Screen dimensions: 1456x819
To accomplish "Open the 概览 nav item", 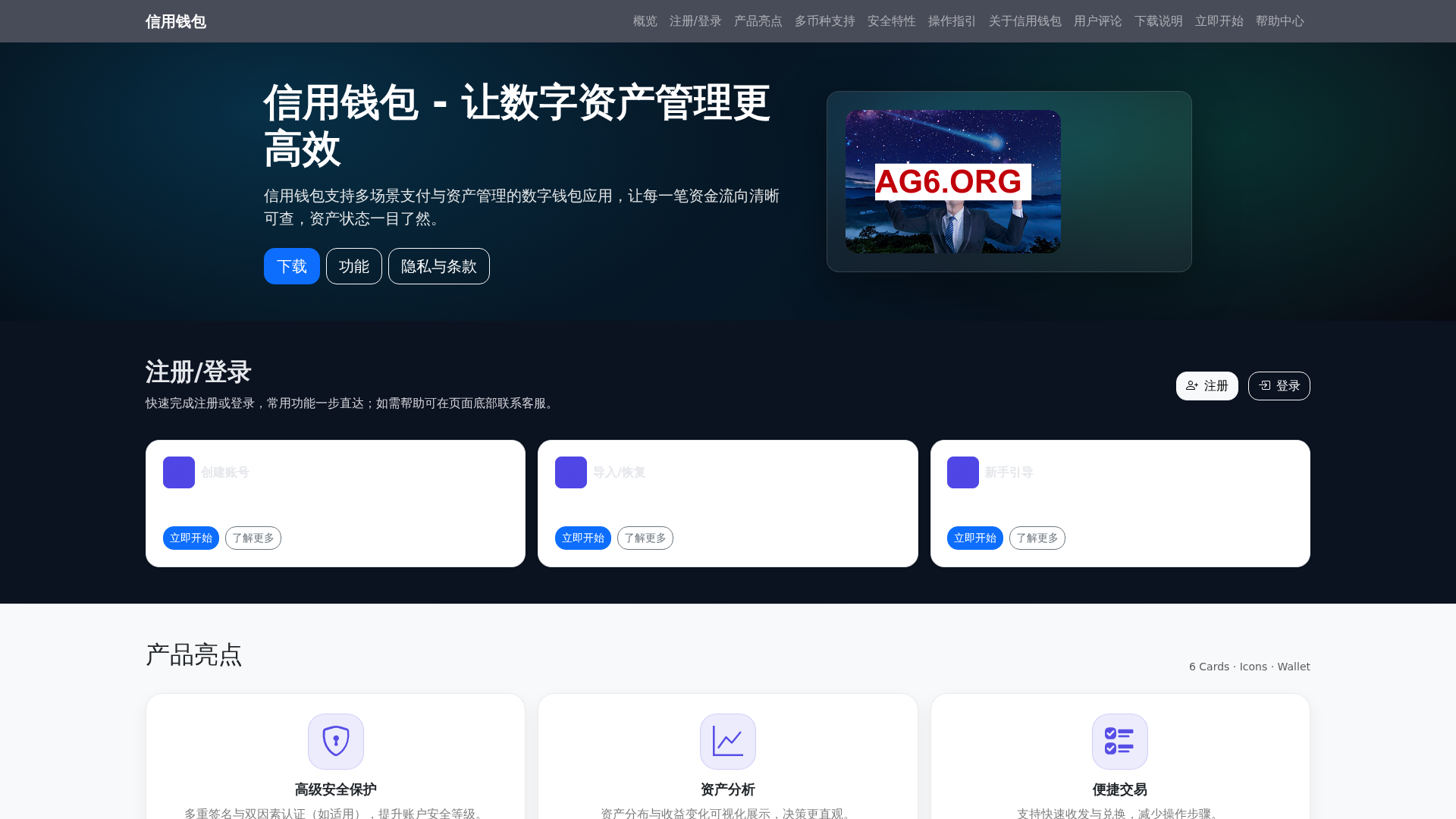I will point(645,21).
